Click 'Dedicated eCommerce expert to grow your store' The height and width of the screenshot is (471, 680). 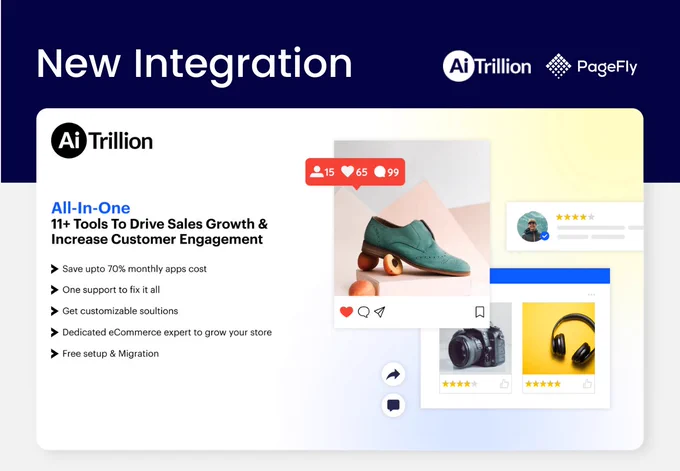(x=167, y=332)
